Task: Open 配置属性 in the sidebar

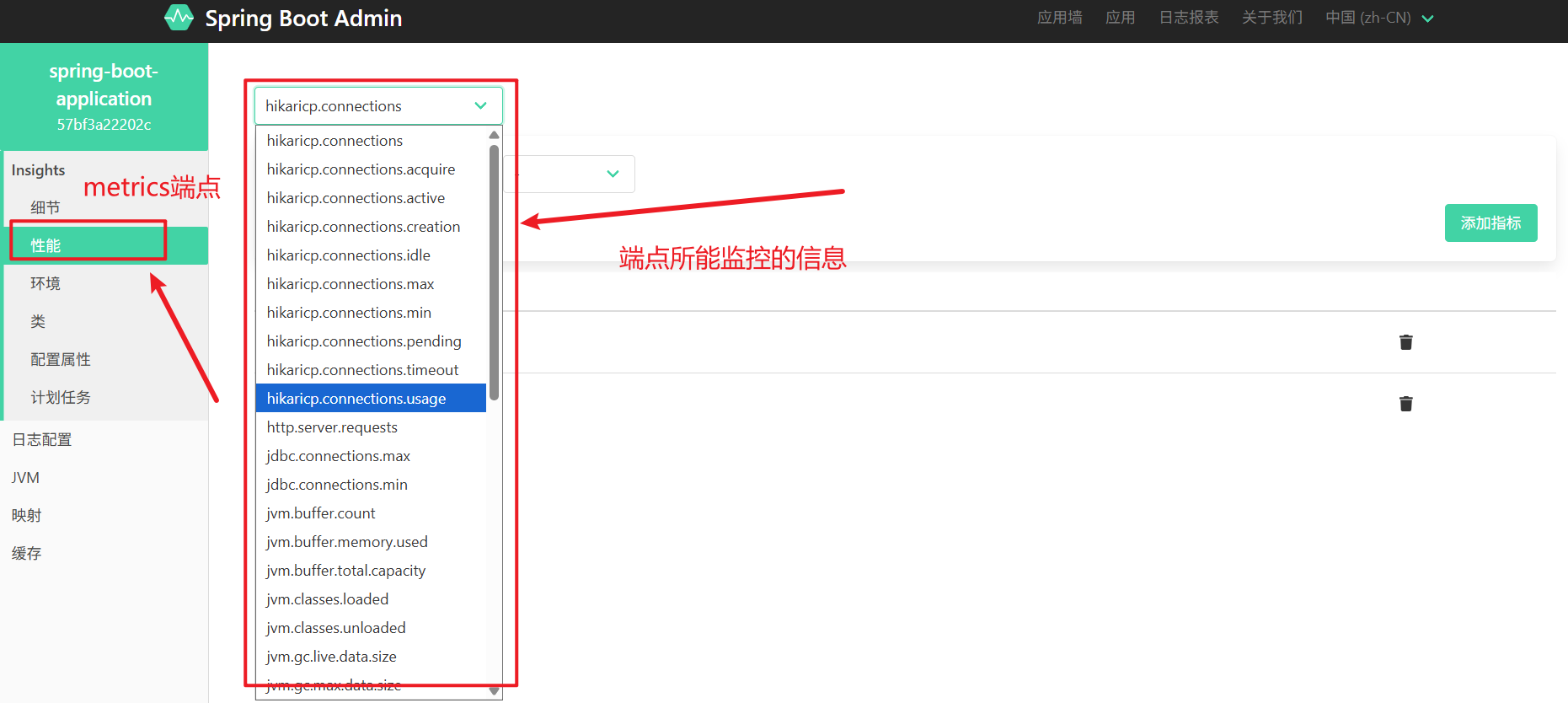Action: (106, 359)
